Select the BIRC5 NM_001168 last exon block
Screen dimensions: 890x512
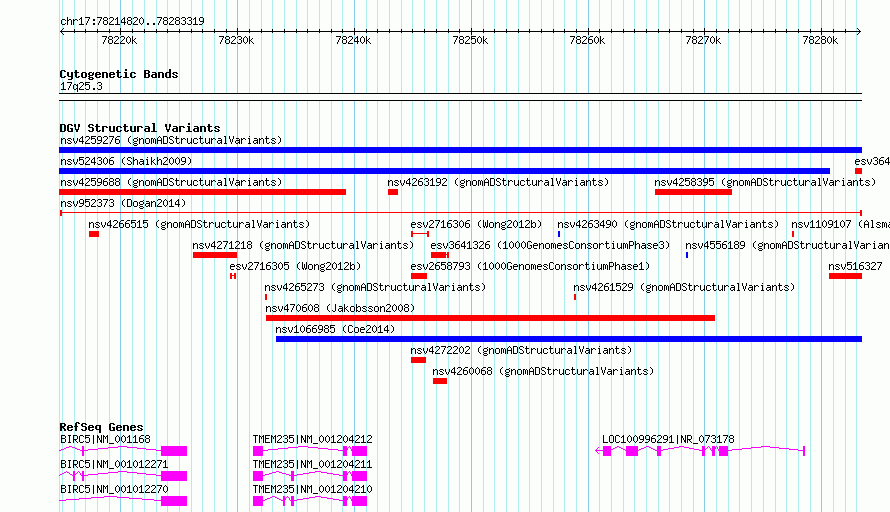coord(174,451)
